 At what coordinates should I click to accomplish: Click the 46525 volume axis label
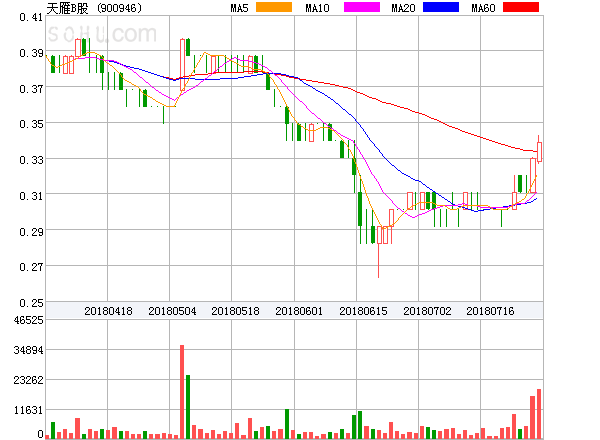click(x=29, y=320)
